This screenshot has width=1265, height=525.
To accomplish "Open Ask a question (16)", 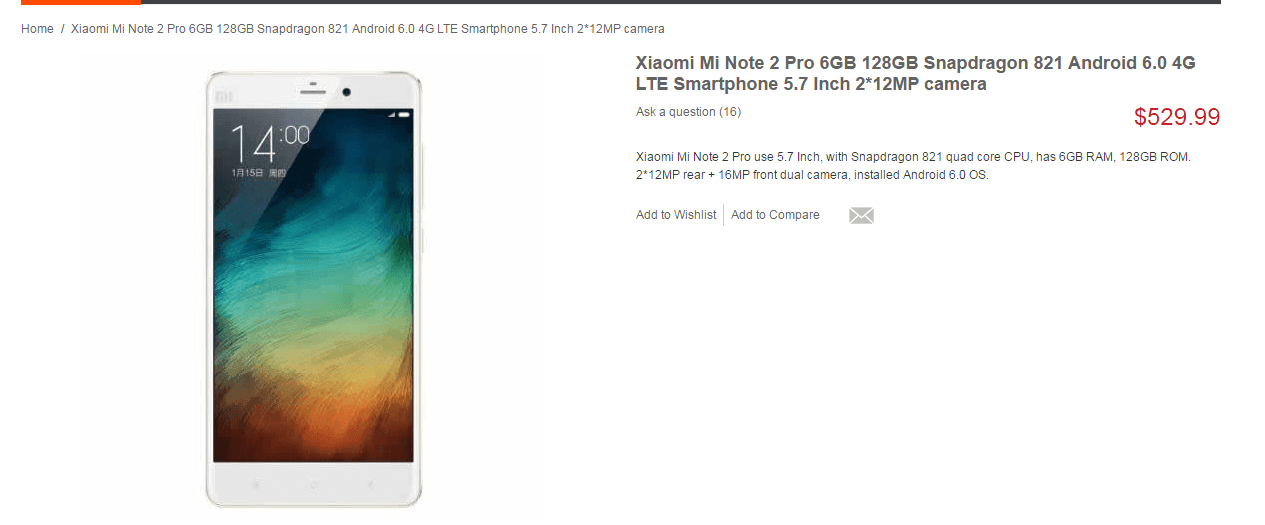I will coord(688,112).
